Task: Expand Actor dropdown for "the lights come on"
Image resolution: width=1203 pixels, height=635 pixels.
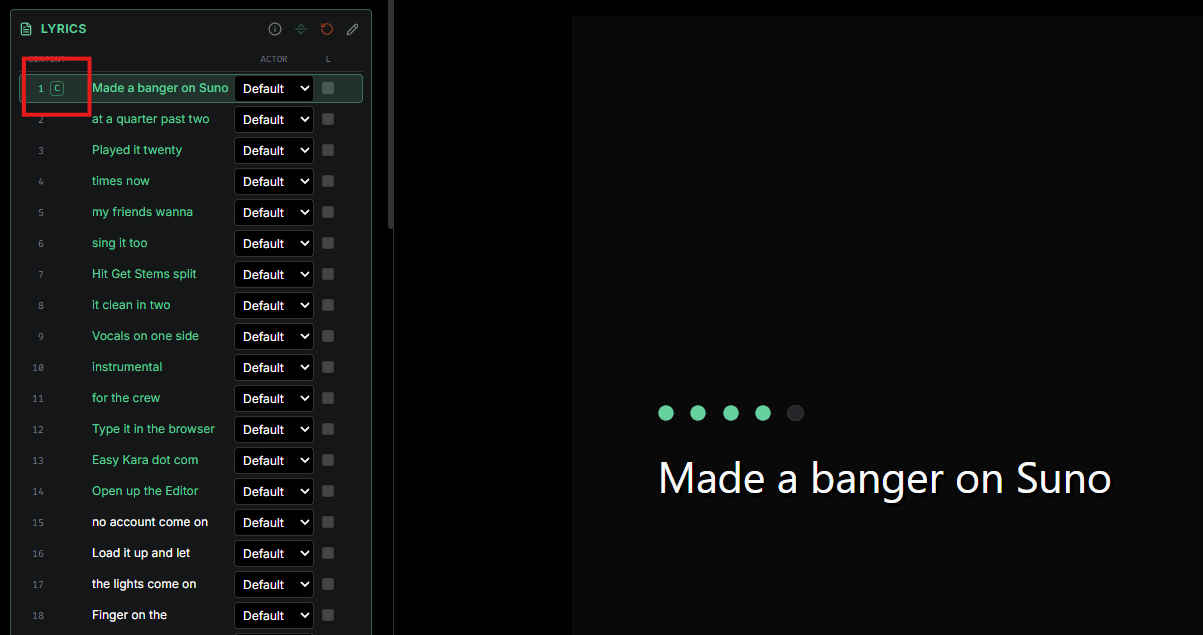Action: point(274,584)
